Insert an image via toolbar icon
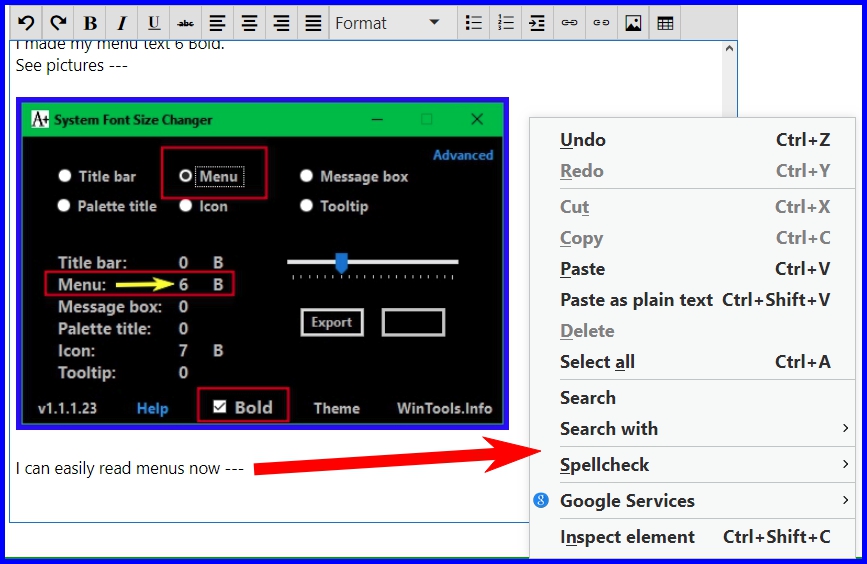This screenshot has width=867, height=564. click(633, 23)
